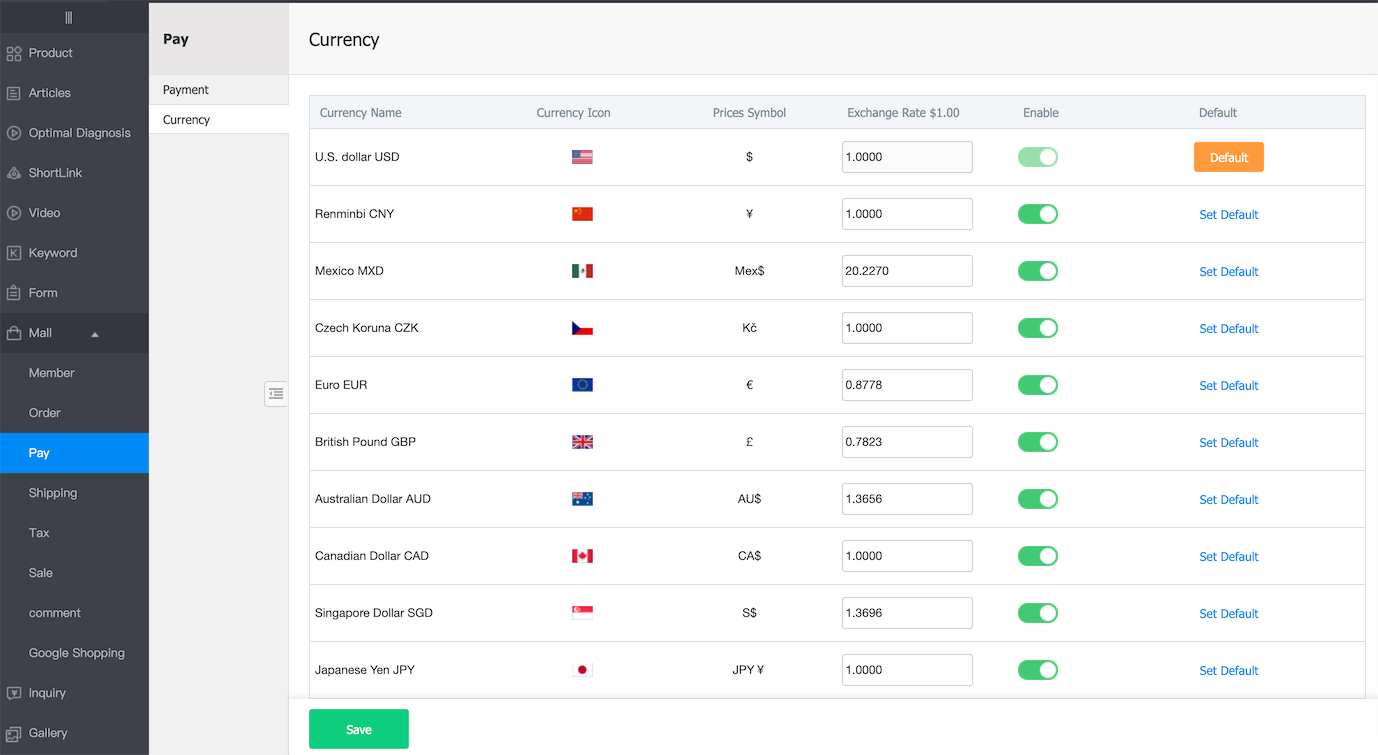Open ShortLink via its sidebar icon
1378x755 pixels.
(x=14, y=173)
